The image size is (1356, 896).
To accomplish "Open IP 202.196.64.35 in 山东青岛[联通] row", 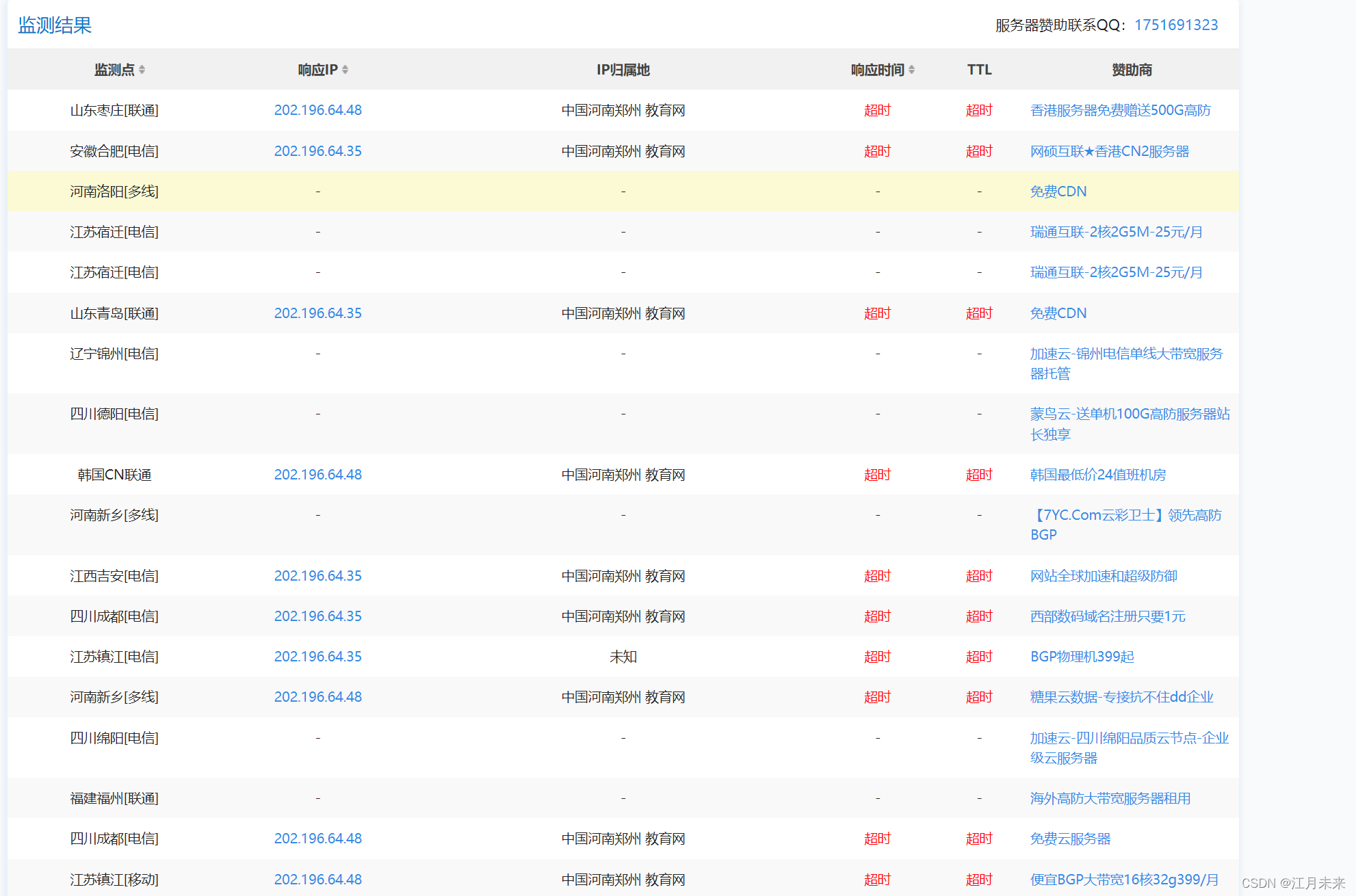I will [318, 313].
